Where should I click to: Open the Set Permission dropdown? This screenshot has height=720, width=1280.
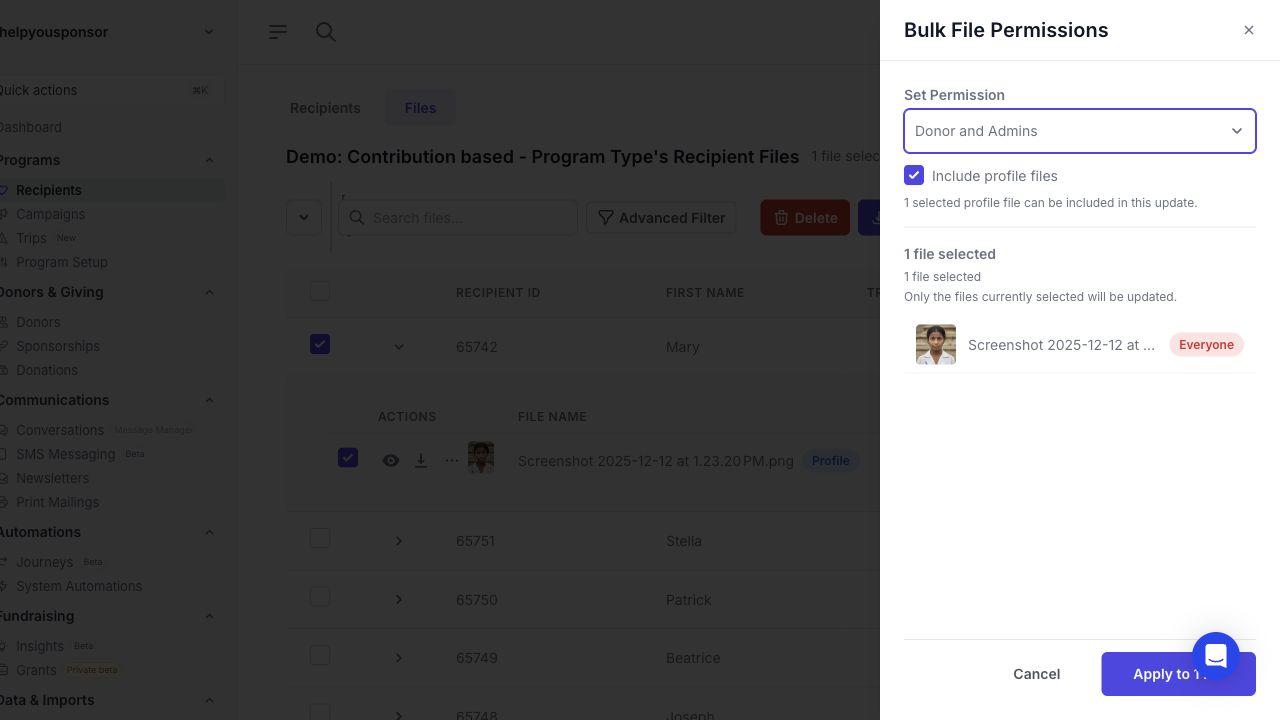pyautogui.click(x=1080, y=131)
